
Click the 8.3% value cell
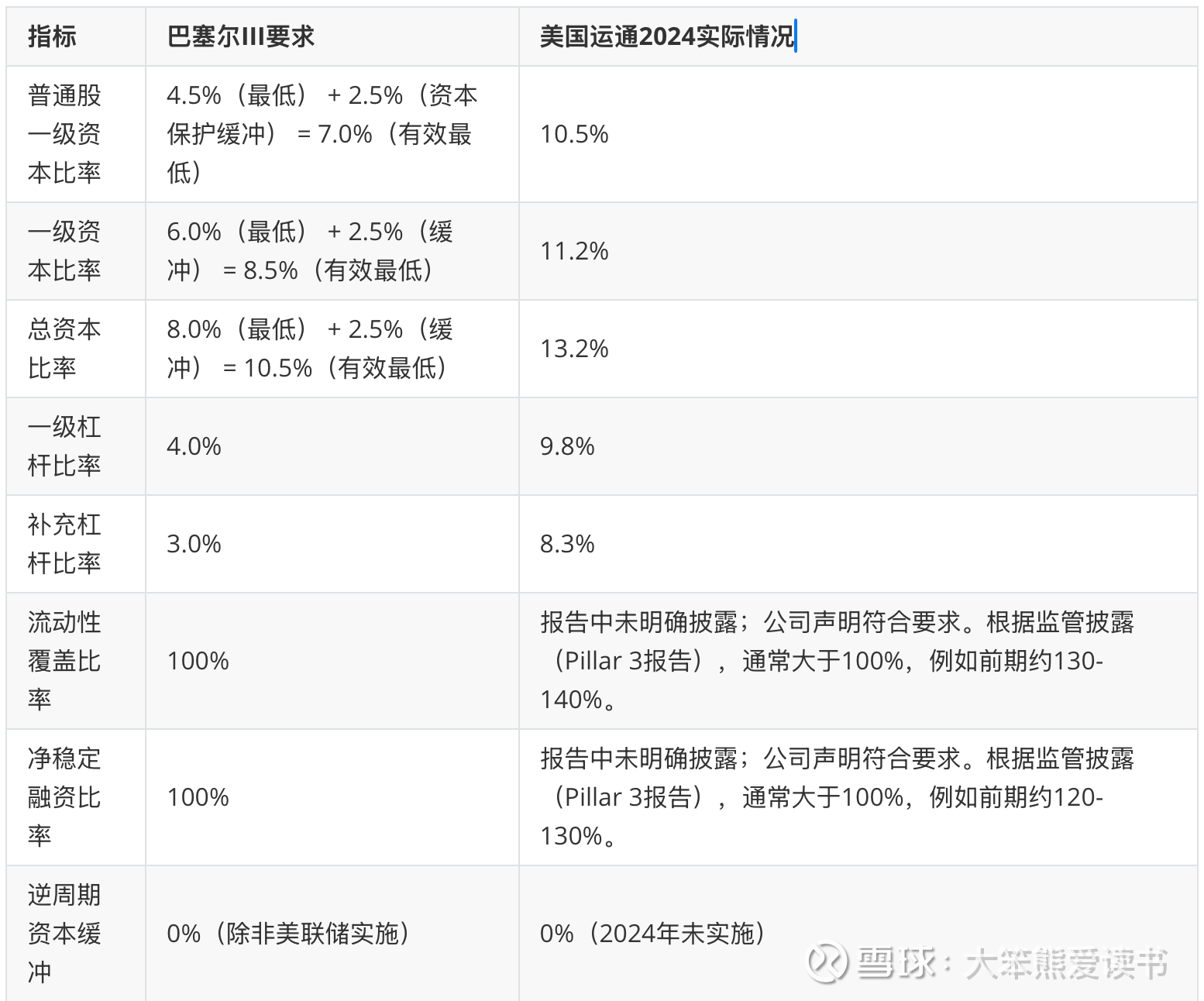pos(567,544)
